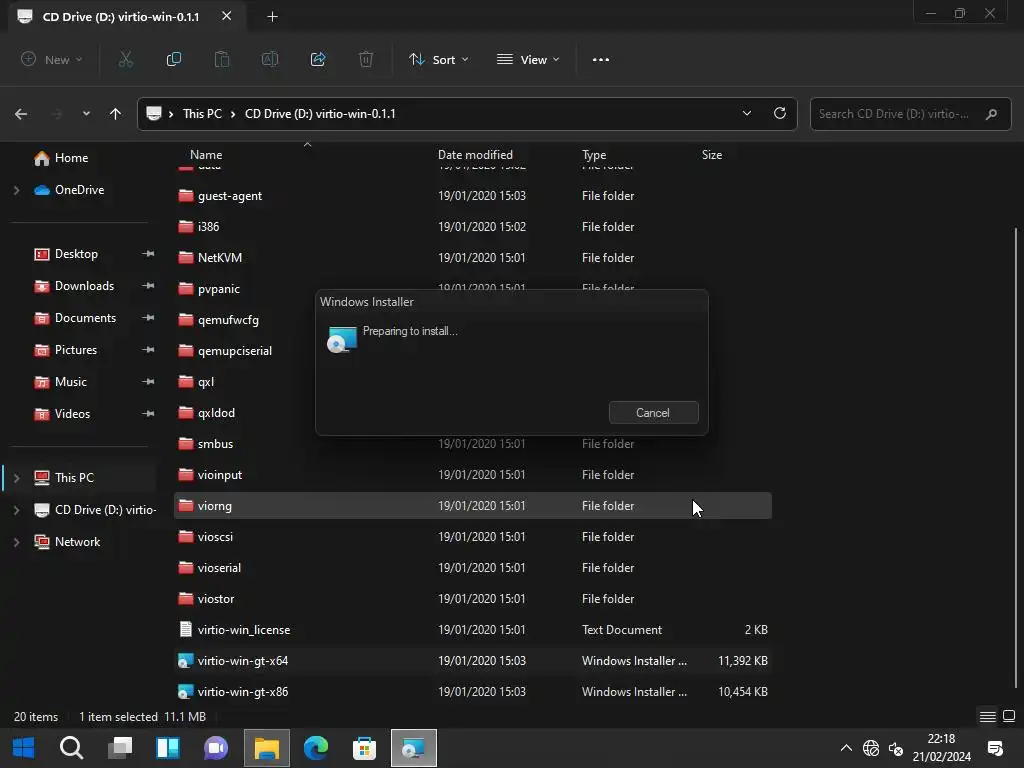Click the Cut scissors icon in toolbar

point(125,59)
